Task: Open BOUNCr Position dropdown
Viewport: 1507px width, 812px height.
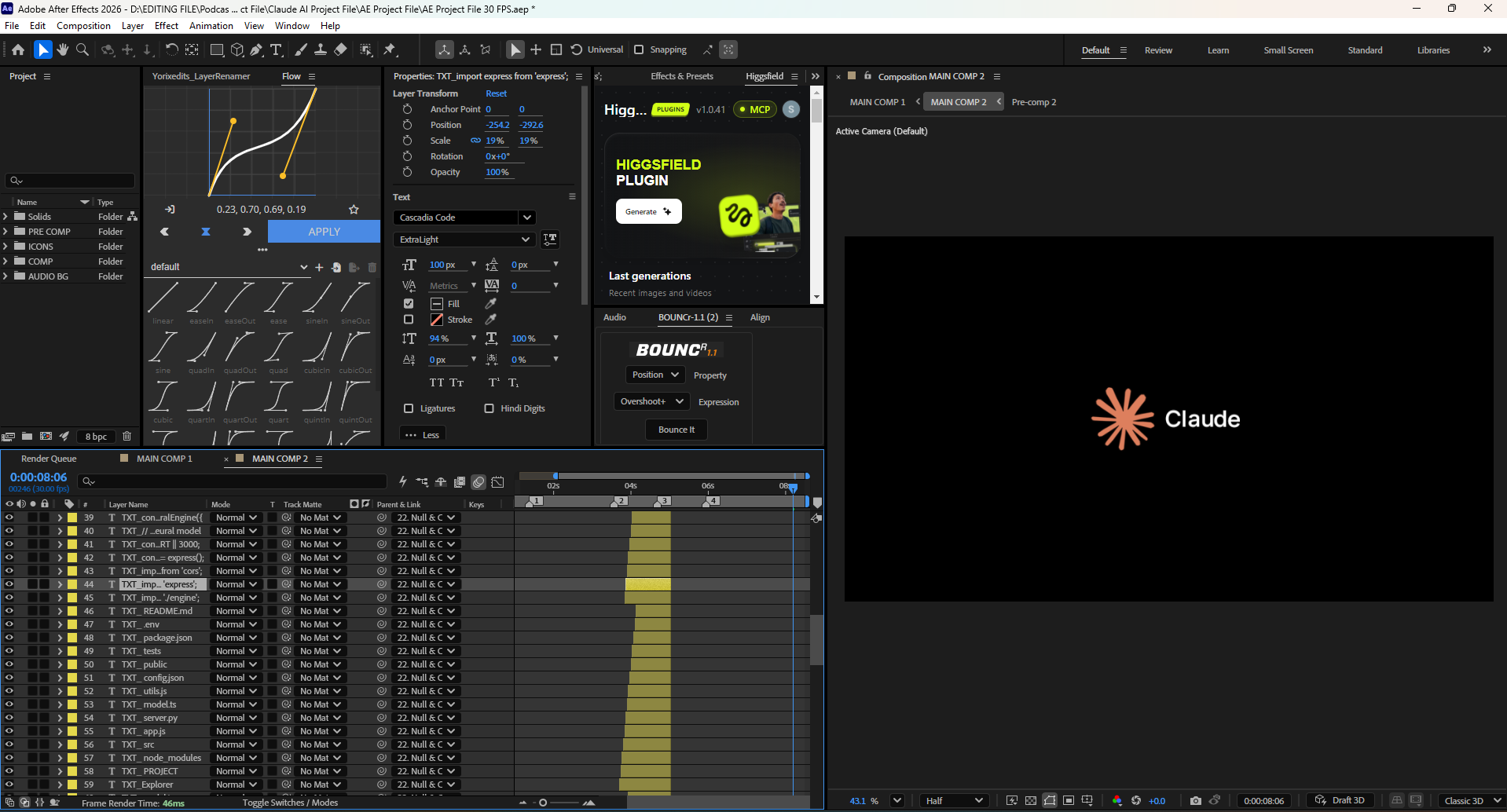Action: 654,375
